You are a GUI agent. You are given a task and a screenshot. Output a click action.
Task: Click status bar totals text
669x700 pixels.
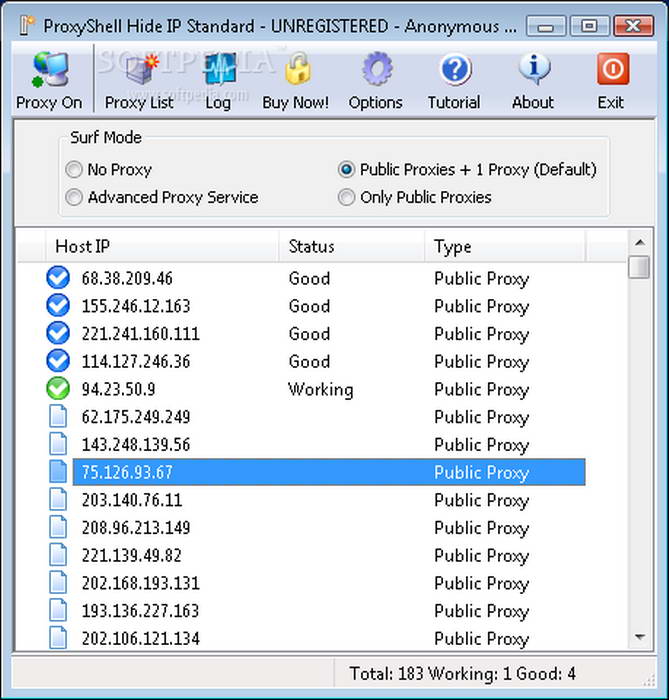(462, 673)
